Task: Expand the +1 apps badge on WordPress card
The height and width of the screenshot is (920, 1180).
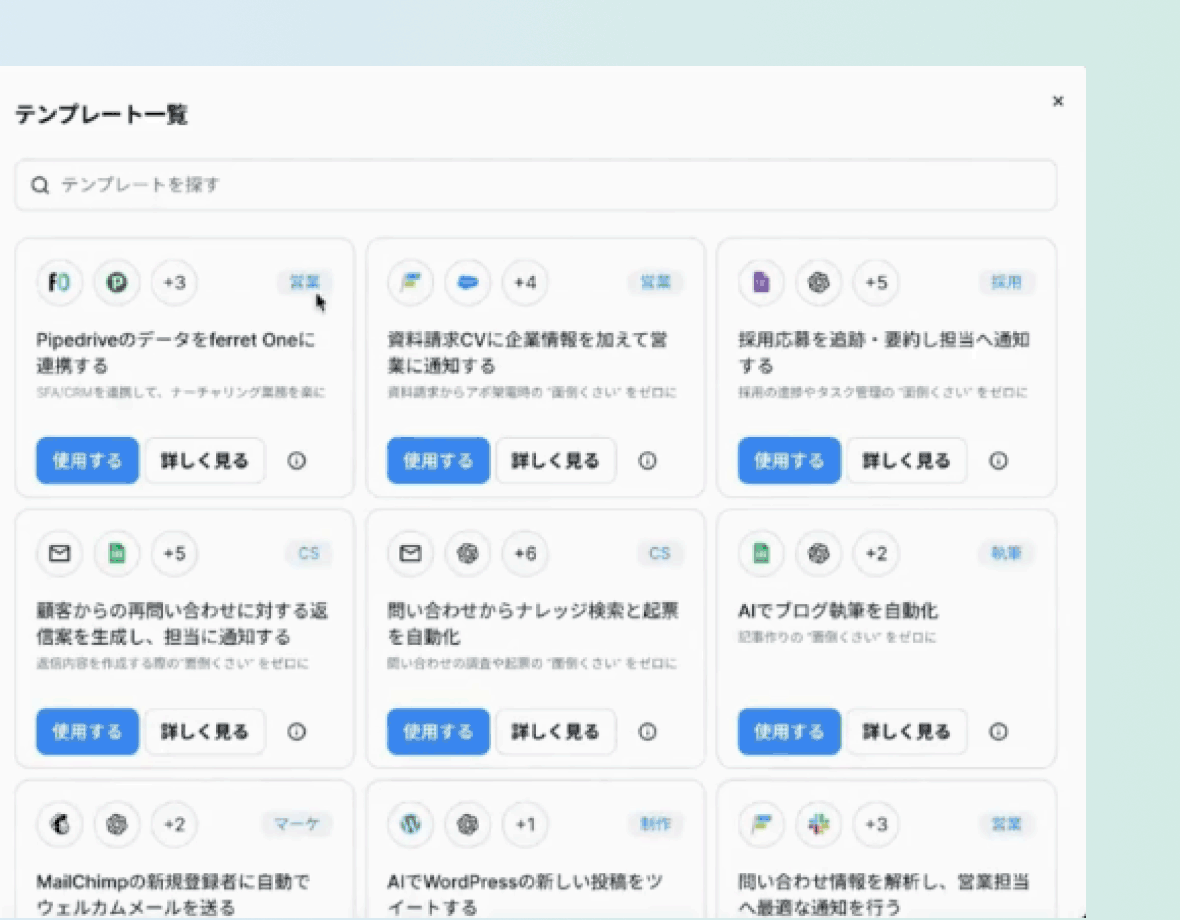Action: click(525, 824)
